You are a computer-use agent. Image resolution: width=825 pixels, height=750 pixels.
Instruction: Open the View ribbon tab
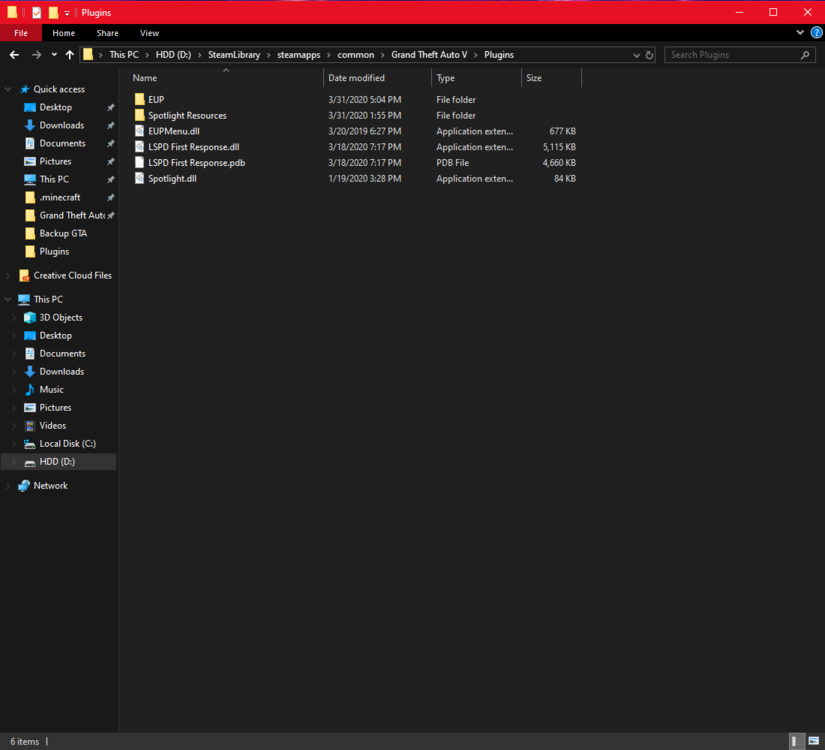point(149,33)
